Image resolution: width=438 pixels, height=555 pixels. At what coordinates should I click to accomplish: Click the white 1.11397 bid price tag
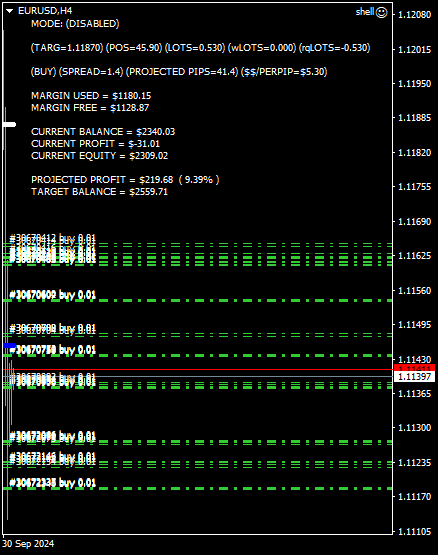pos(414,377)
